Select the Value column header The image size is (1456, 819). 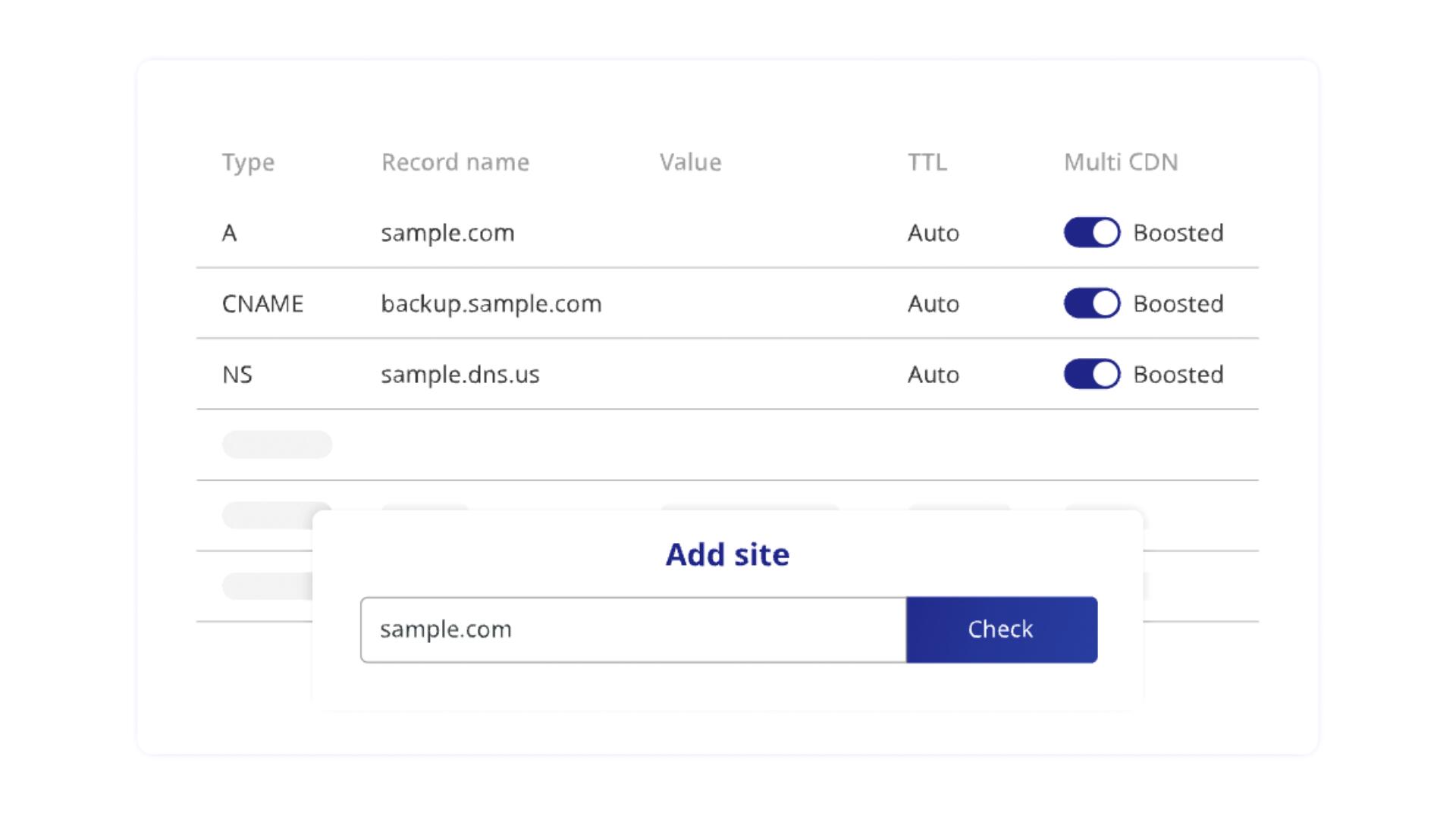[690, 162]
